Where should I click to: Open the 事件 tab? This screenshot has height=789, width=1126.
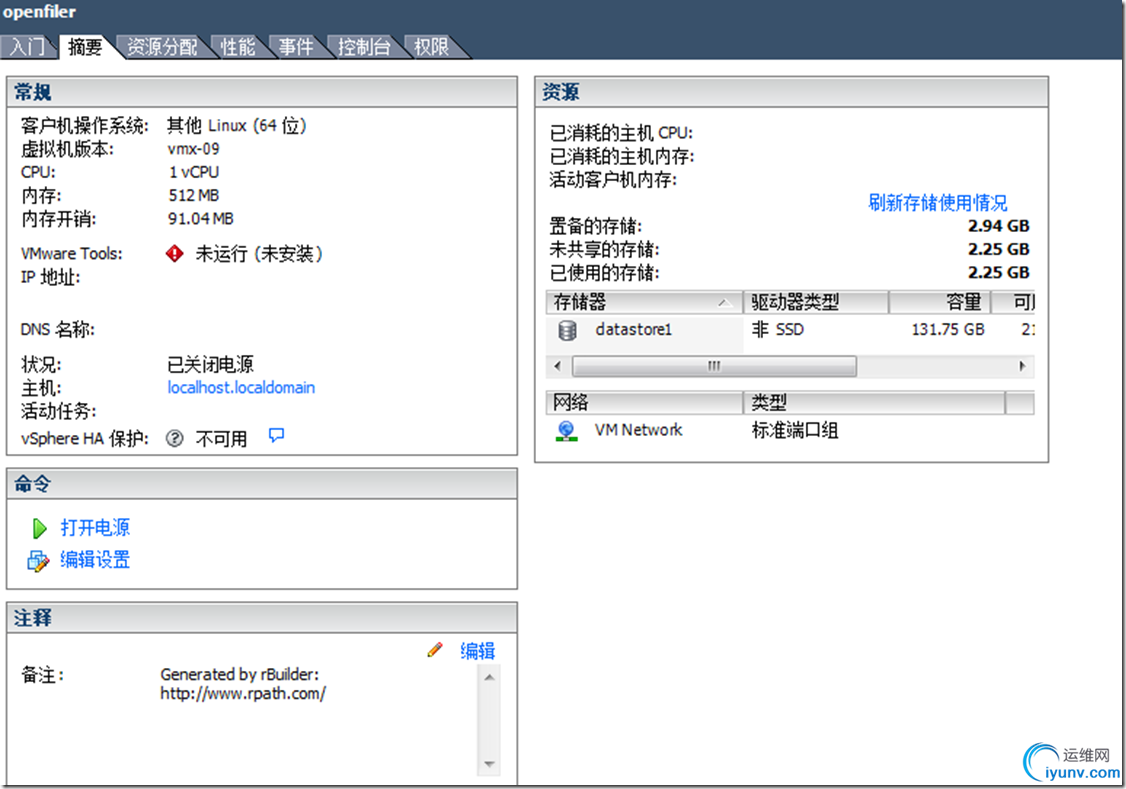296,46
